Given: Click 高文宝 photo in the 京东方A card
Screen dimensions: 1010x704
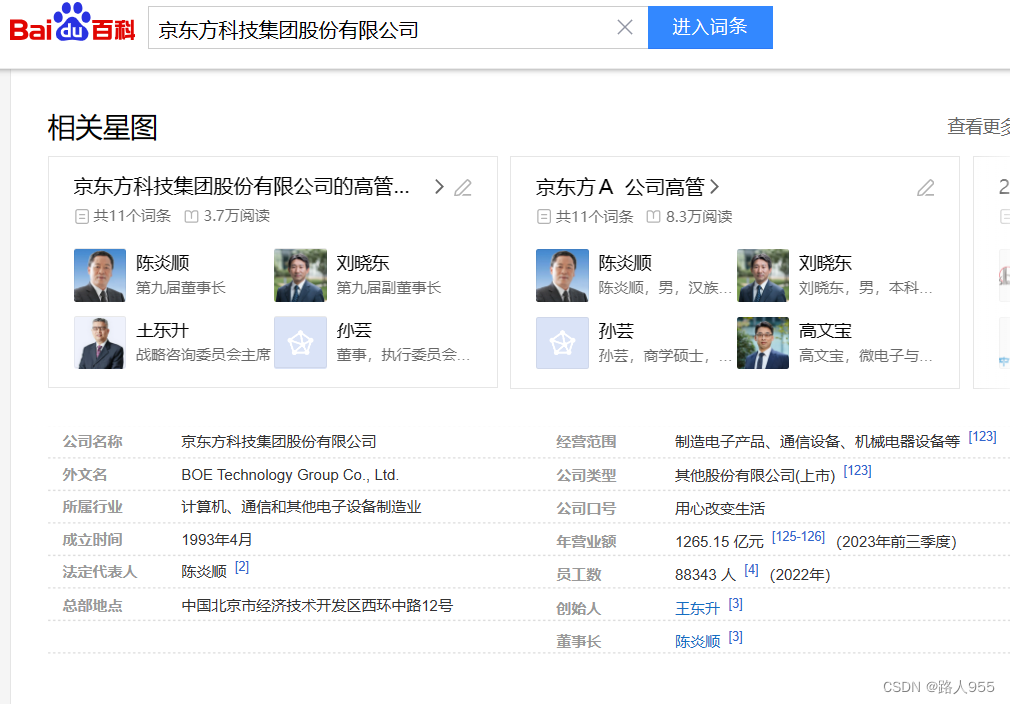Looking at the screenshot, I should (x=763, y=343).
